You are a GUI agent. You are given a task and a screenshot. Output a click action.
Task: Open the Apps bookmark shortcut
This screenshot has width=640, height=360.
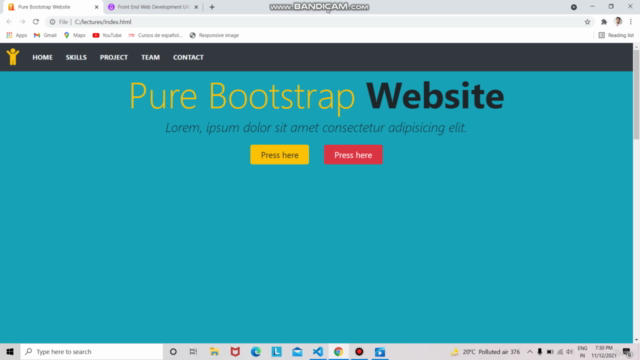pos(16,35)
